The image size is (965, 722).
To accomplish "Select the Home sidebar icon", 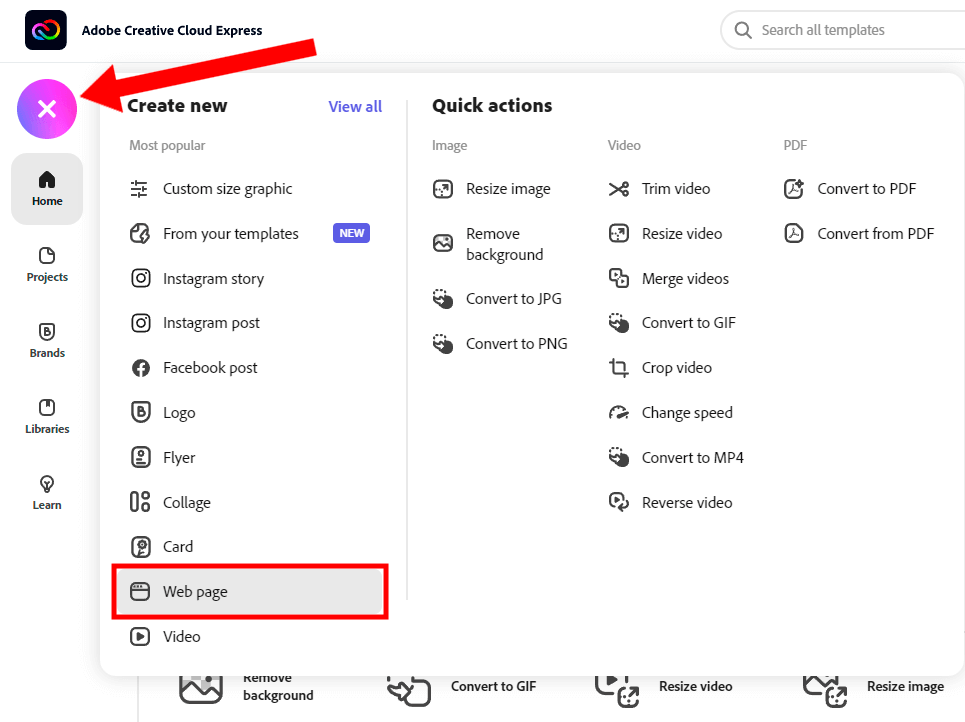I will [47, 180].
